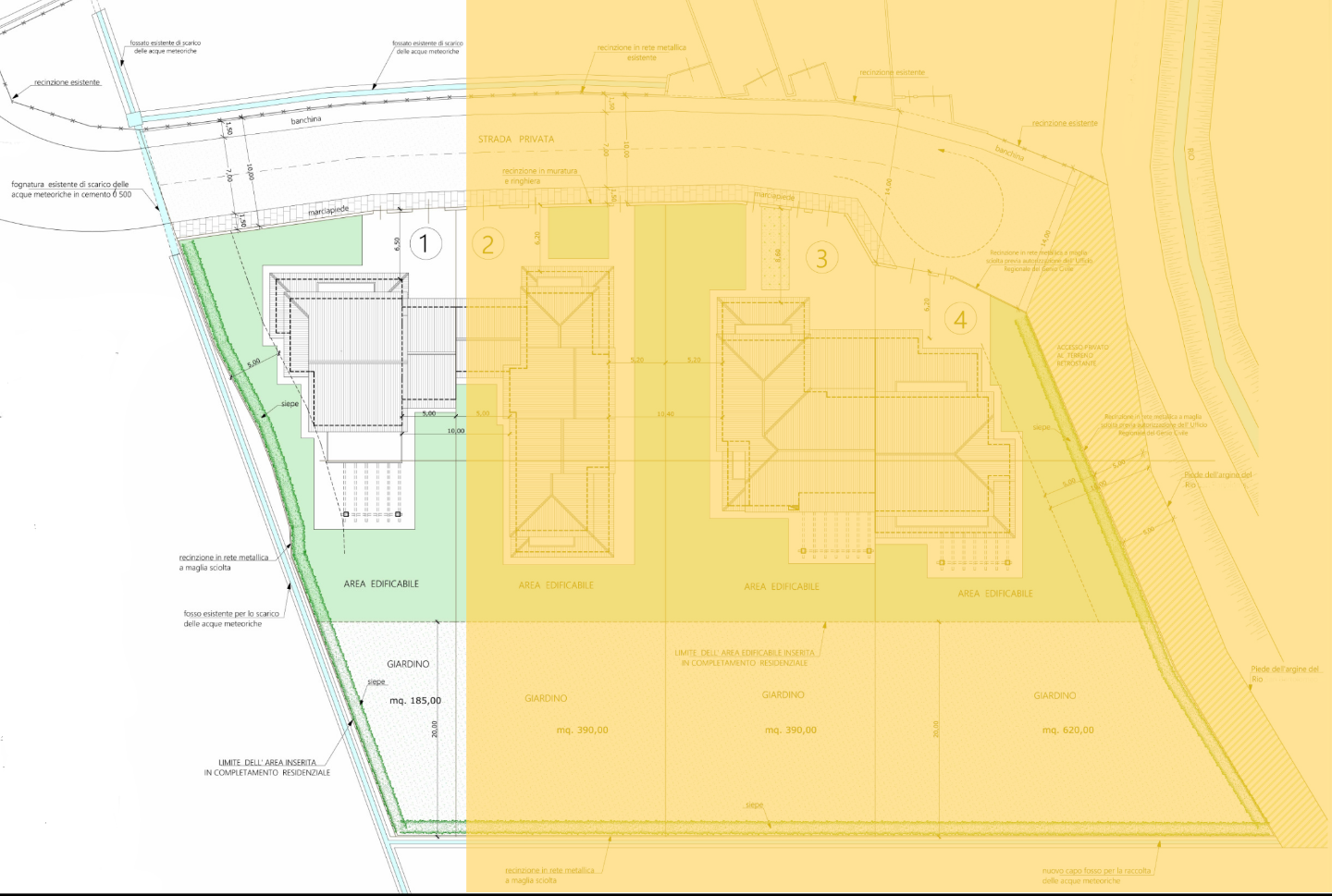Click the circled number 3 lot marker
The width and height of the screenshot is (1332, 896).
(x=821, y=258)
